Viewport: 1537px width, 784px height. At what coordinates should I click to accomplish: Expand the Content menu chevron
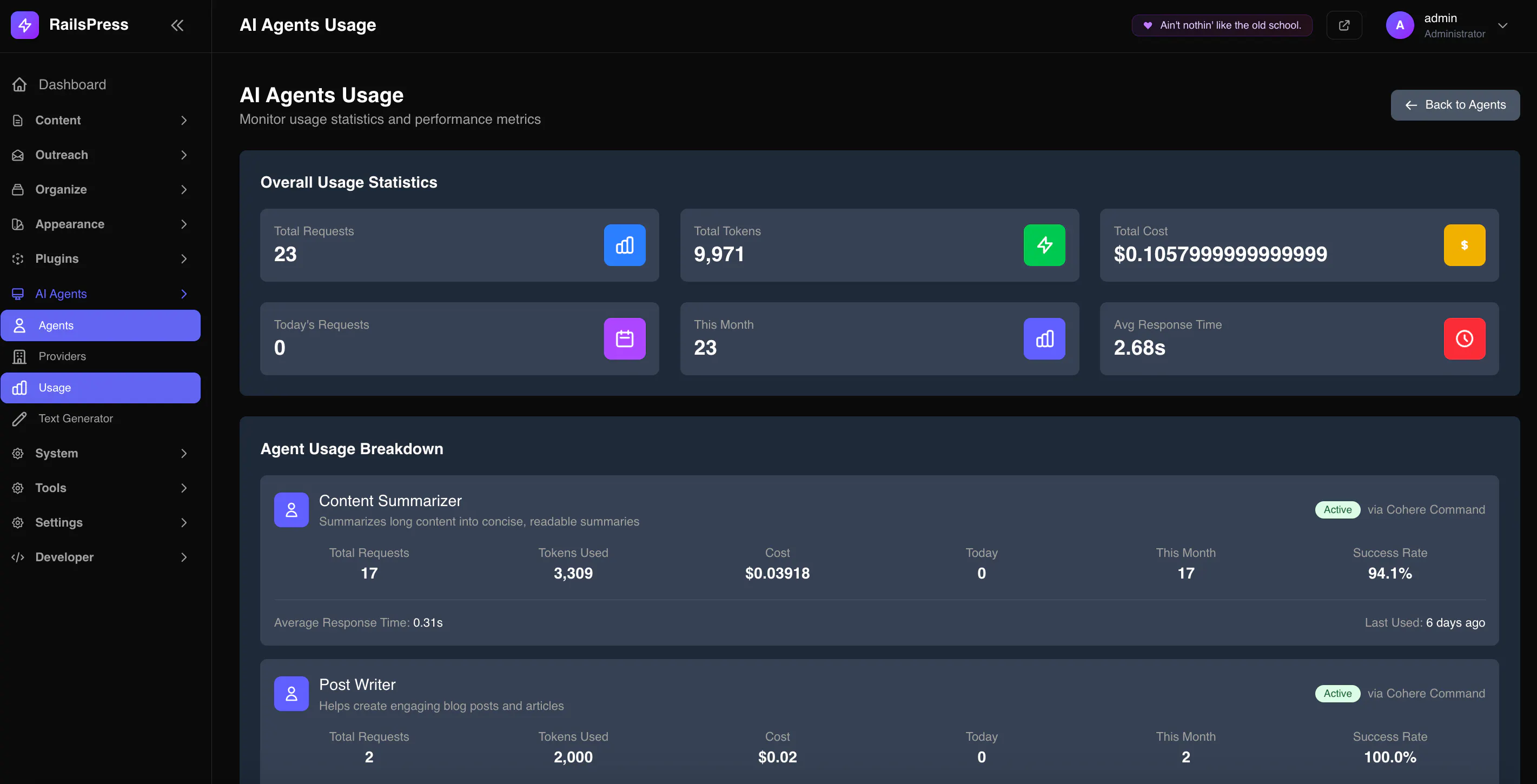pos(184,121)
